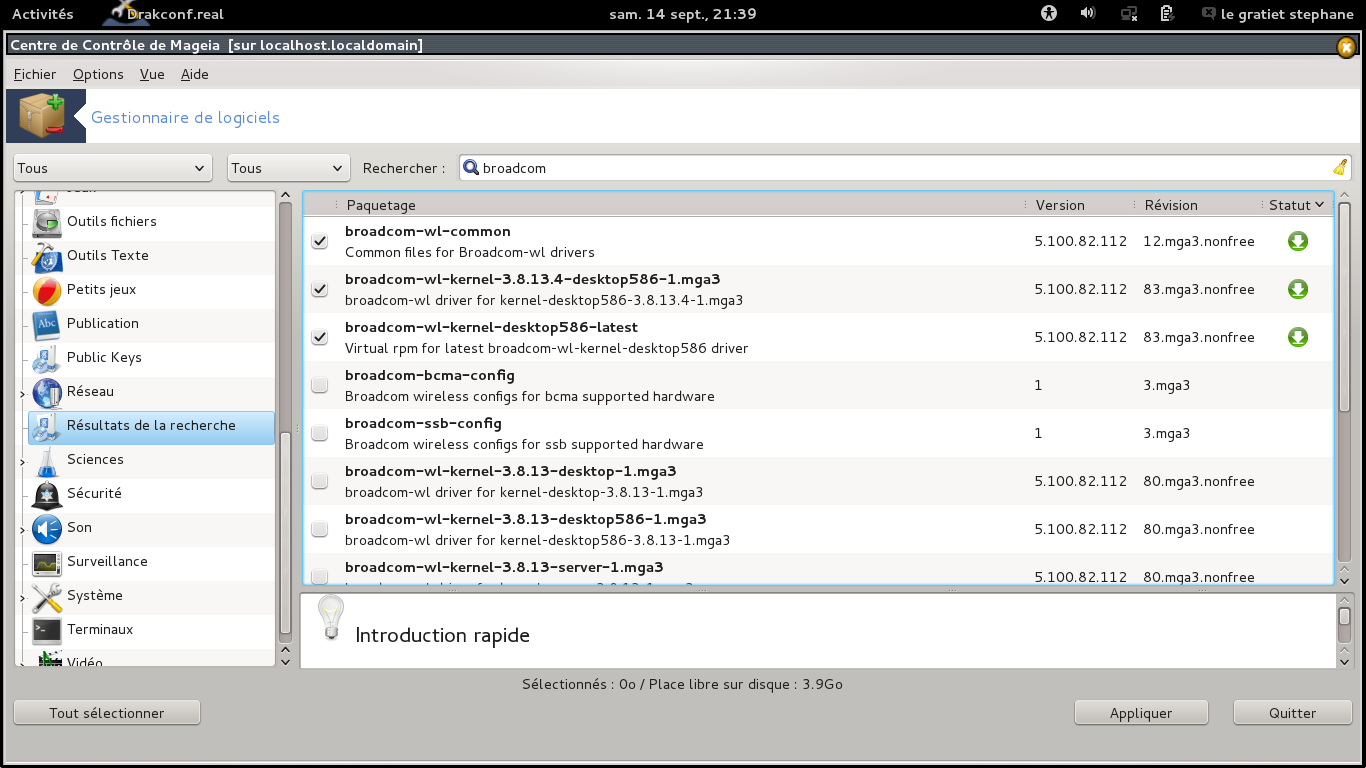
Task: Check broadcom-wl-kernel-3.8.13-server-1.mga3 package
Action: click(x=319, y=576)
